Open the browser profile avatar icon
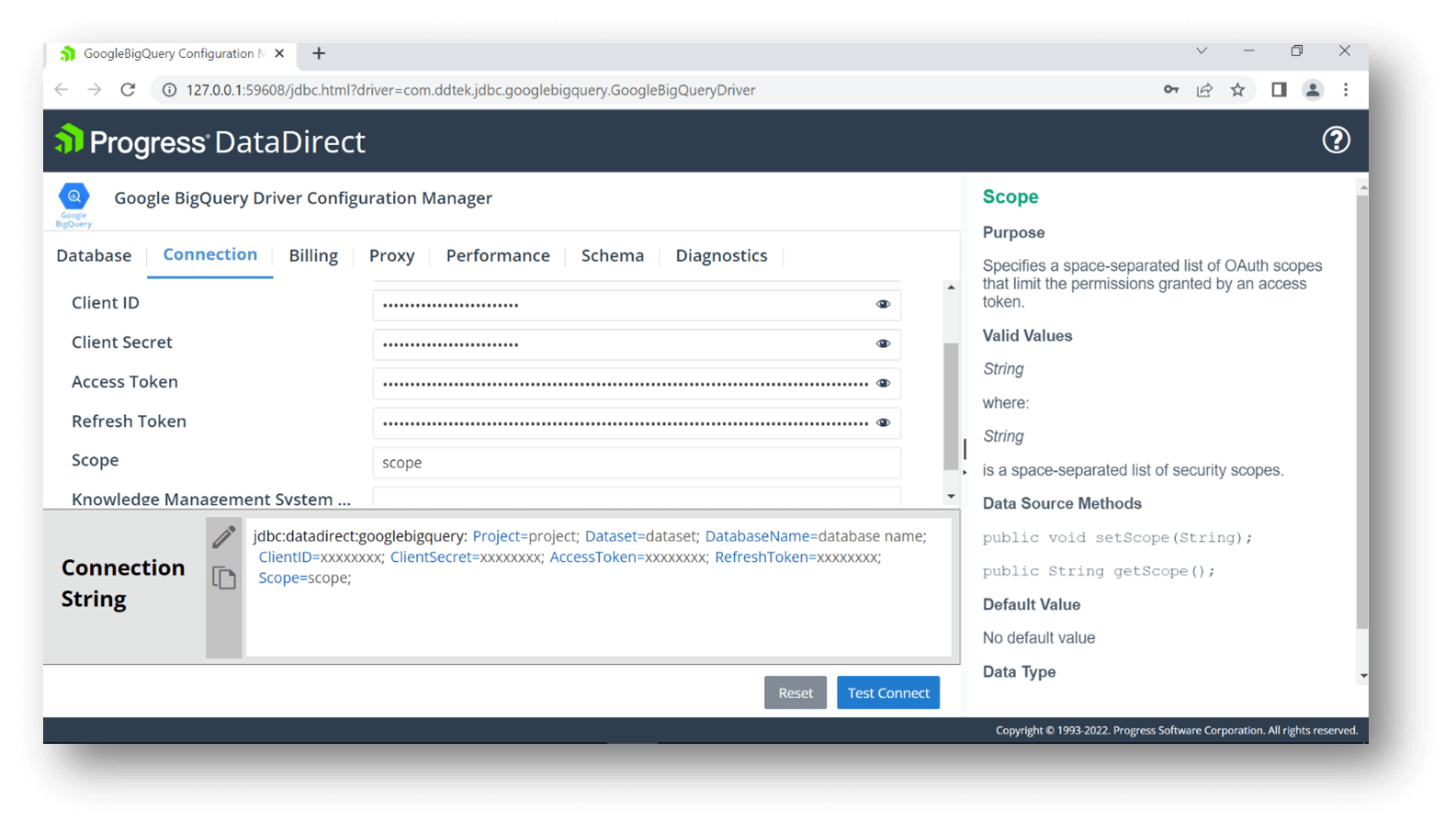Image resolution: width=1456 pixels, height=831 pixels. pos(1313,90)
